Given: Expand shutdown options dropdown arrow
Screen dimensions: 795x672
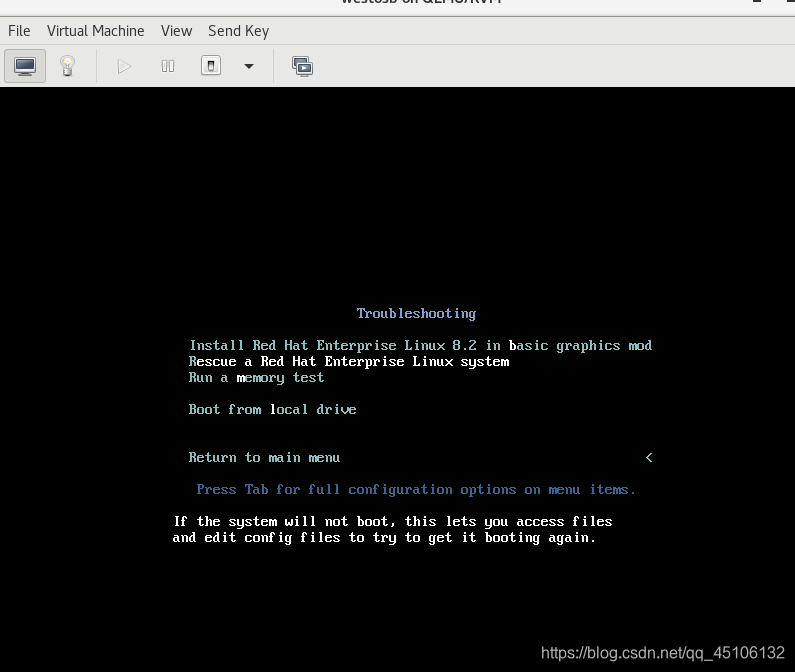Looking at the screenshot, I should 249,66.
